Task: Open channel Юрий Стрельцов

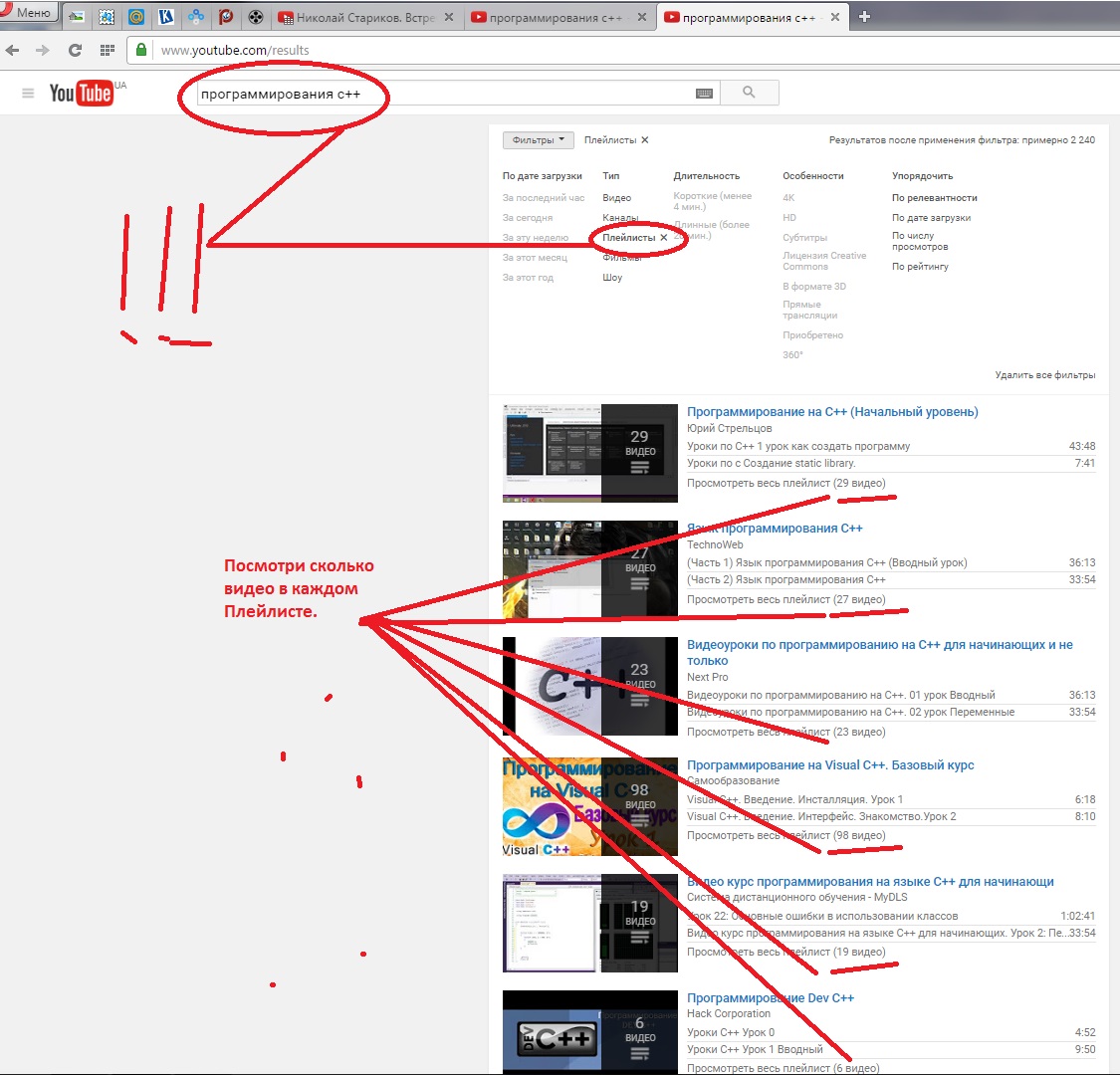Action: click(x=730, y=429)
